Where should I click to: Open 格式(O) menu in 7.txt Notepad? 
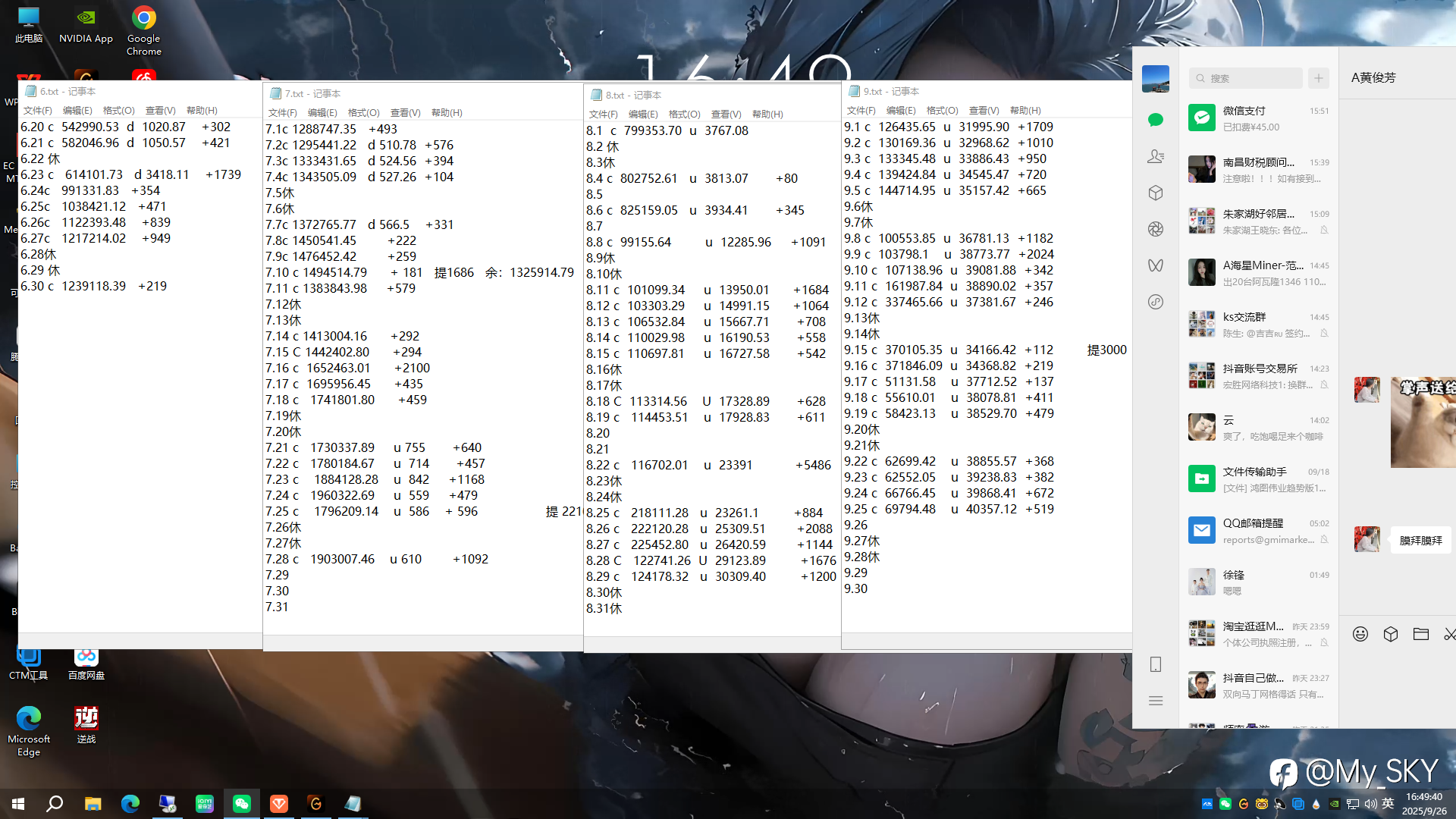(363, 113)
